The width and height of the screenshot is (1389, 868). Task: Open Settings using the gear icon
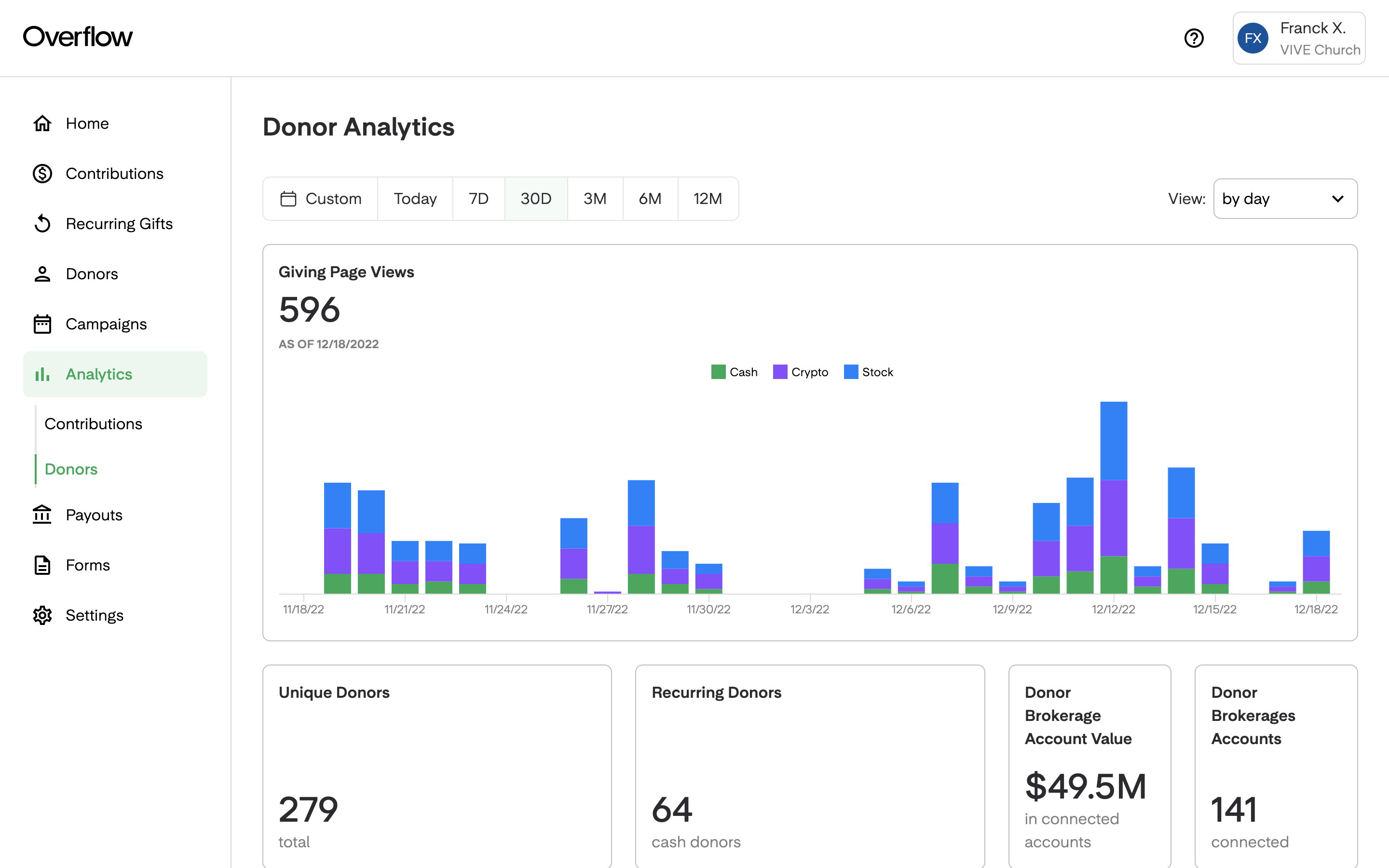[42, 615]
